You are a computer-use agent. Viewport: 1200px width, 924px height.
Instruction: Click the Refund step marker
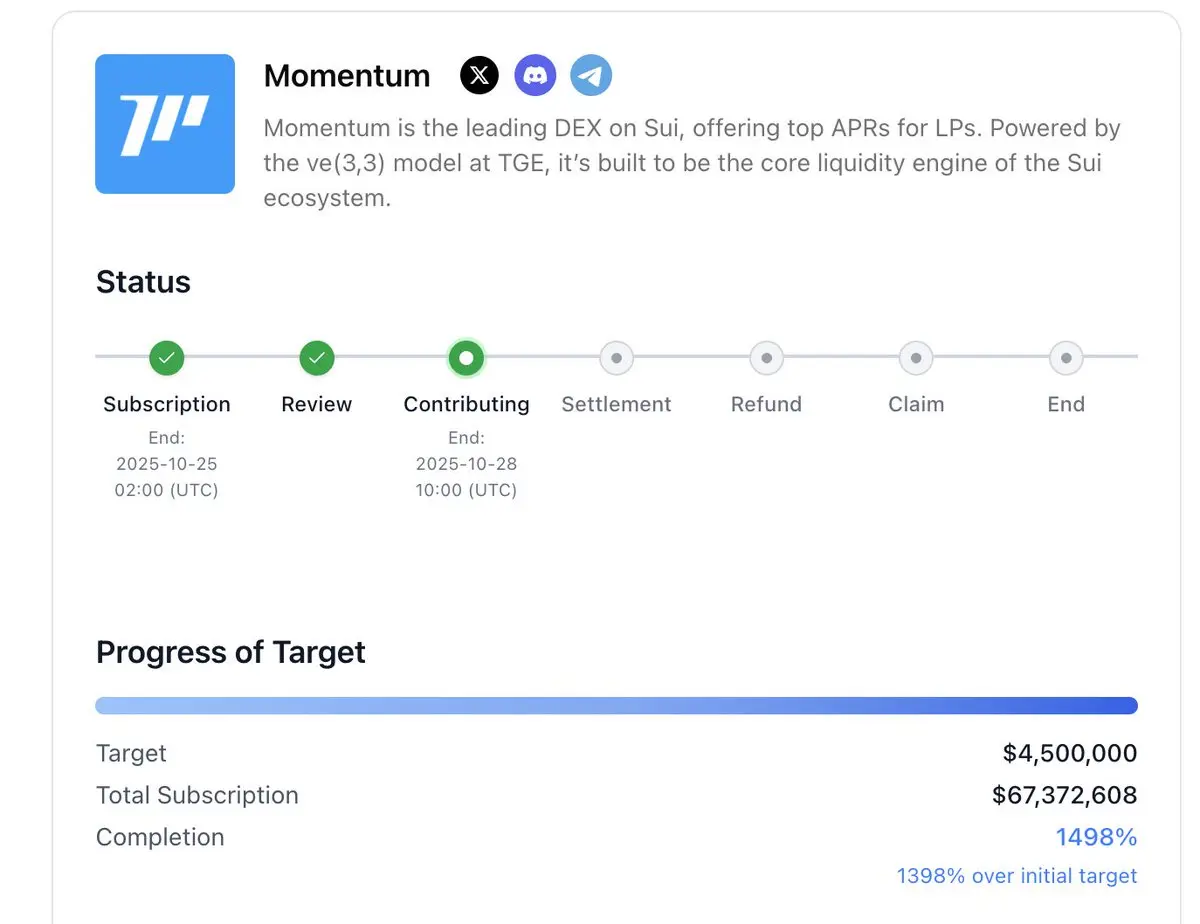click(766, 357)
